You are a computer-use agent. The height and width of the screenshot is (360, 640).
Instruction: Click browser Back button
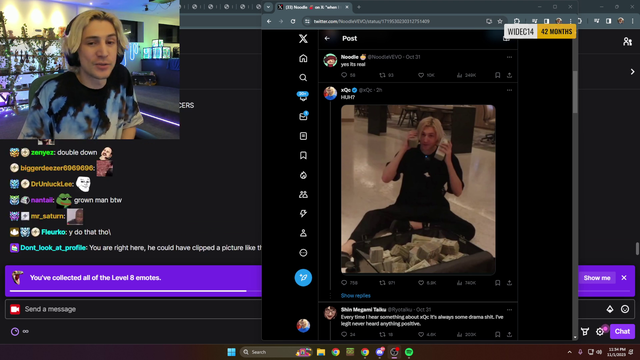click(269, 21)
